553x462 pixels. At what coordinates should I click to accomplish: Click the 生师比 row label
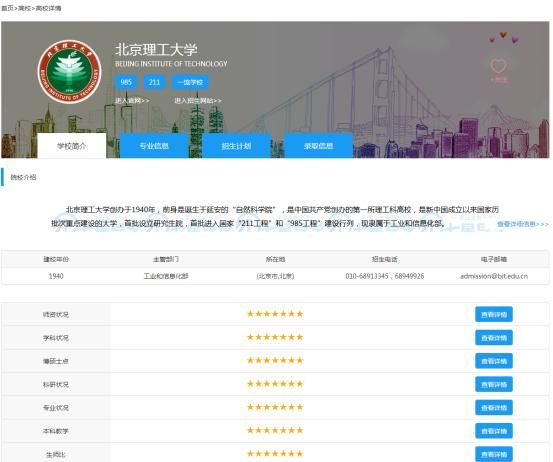[x=56, y=455]
